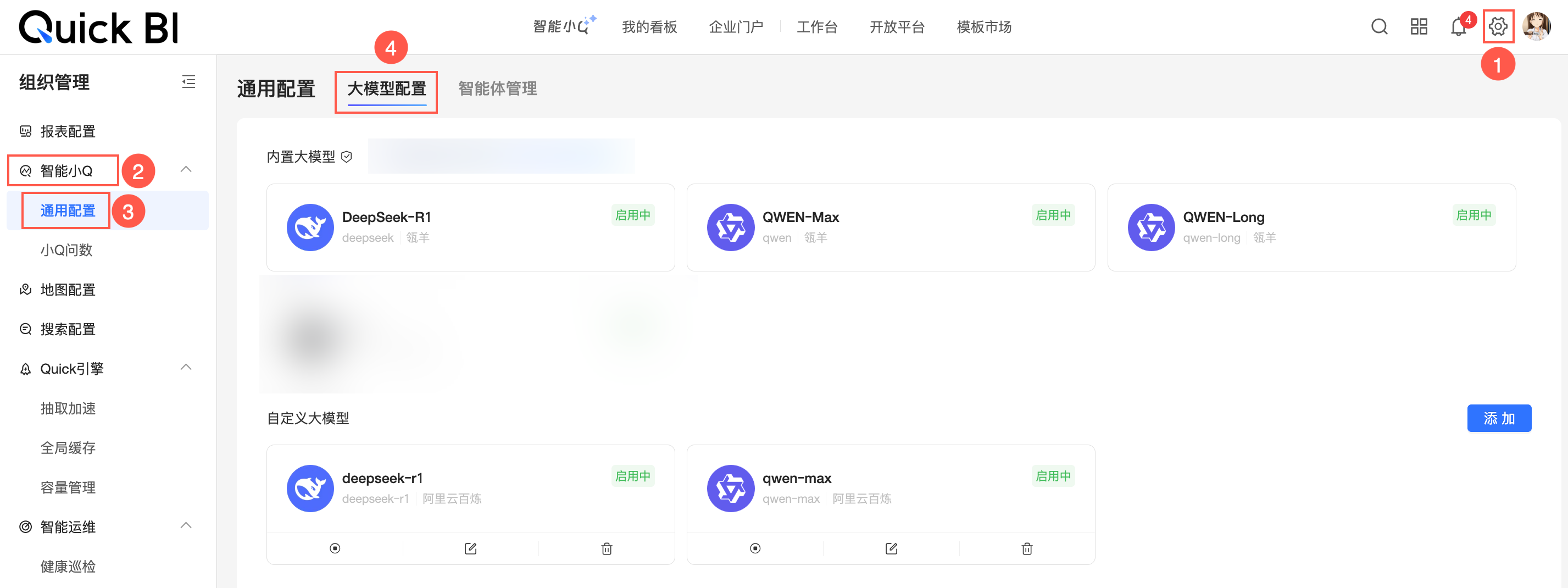Go to 我的看板 in top navigation
The height and width of the screenshot is (588, 1568).
click(649, 27)
